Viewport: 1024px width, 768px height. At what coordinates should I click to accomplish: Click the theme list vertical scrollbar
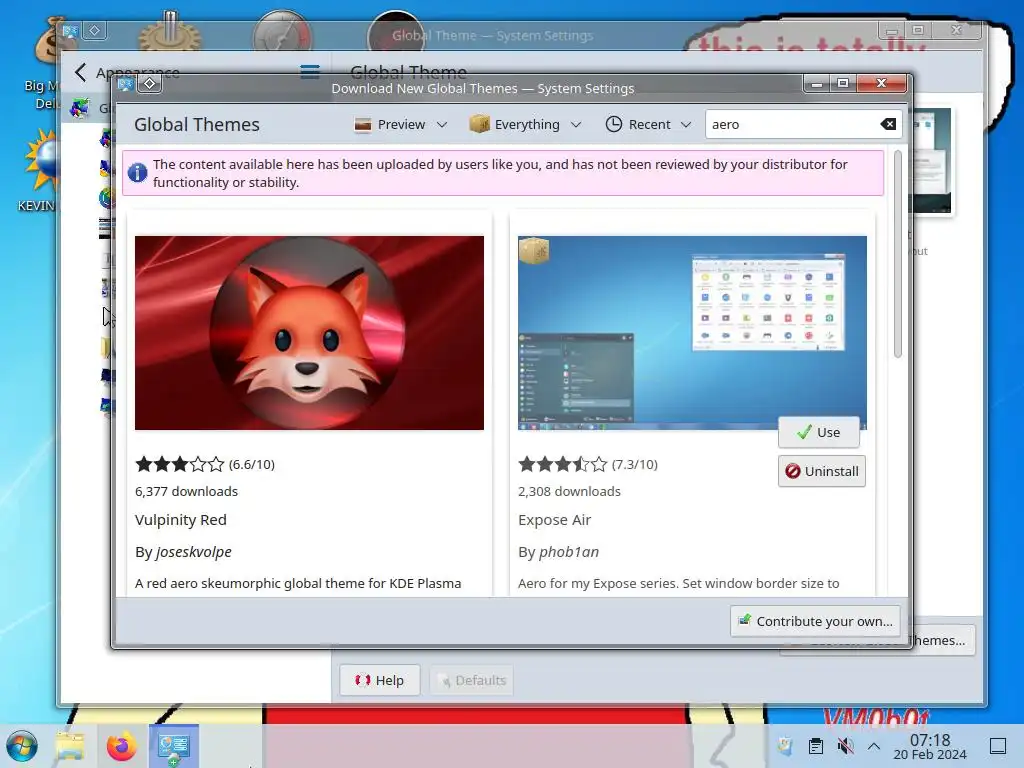[898, 255]
